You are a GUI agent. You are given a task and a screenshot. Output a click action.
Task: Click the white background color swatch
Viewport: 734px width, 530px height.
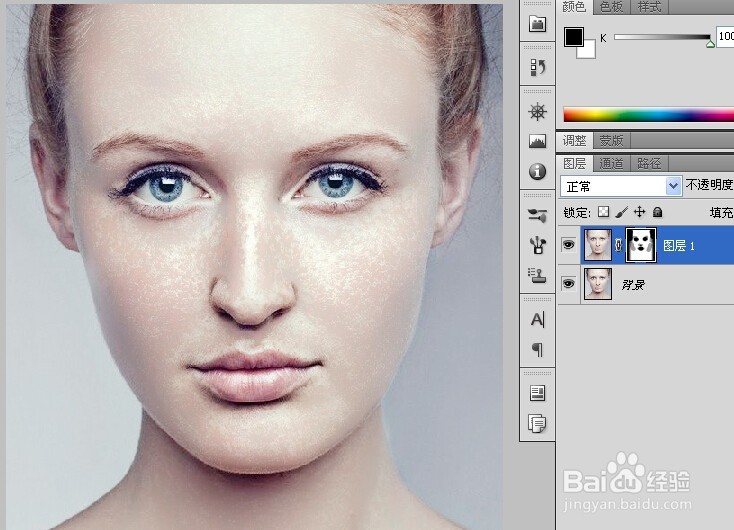(588, 51)
